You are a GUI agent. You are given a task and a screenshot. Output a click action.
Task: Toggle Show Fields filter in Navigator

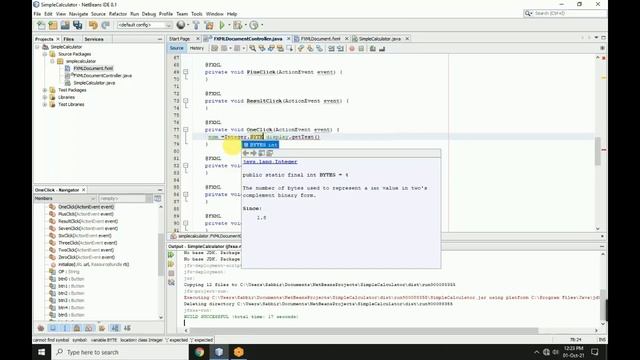(53, 328)
